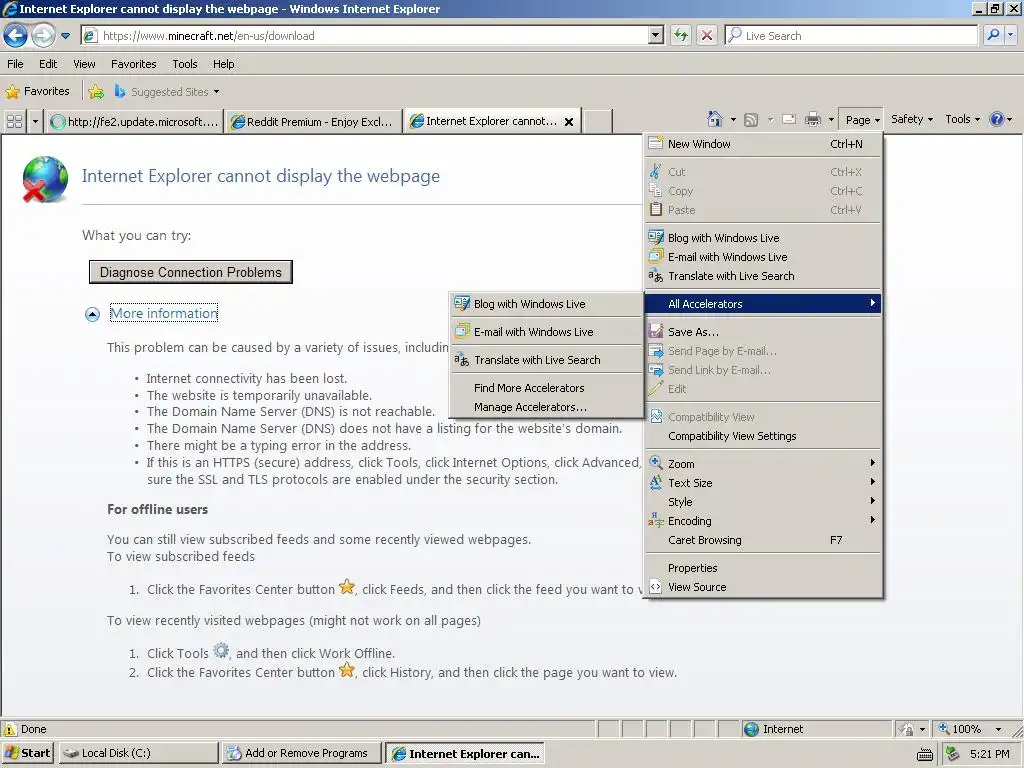
Task: Open the search provider dropdown arrow
Action: pyautogui.click(x=1010, y=35)
